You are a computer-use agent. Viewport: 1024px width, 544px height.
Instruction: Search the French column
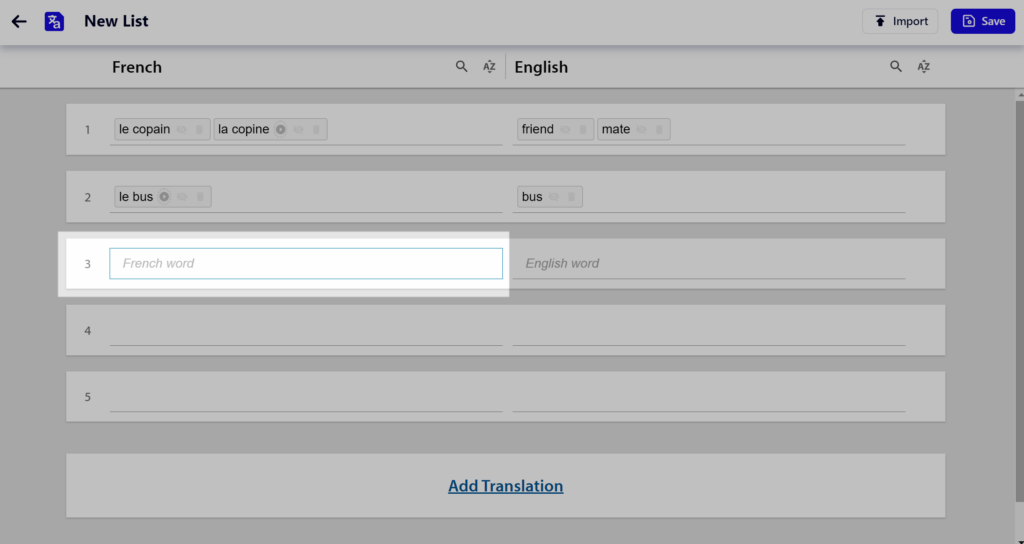(x=462, y=67)
